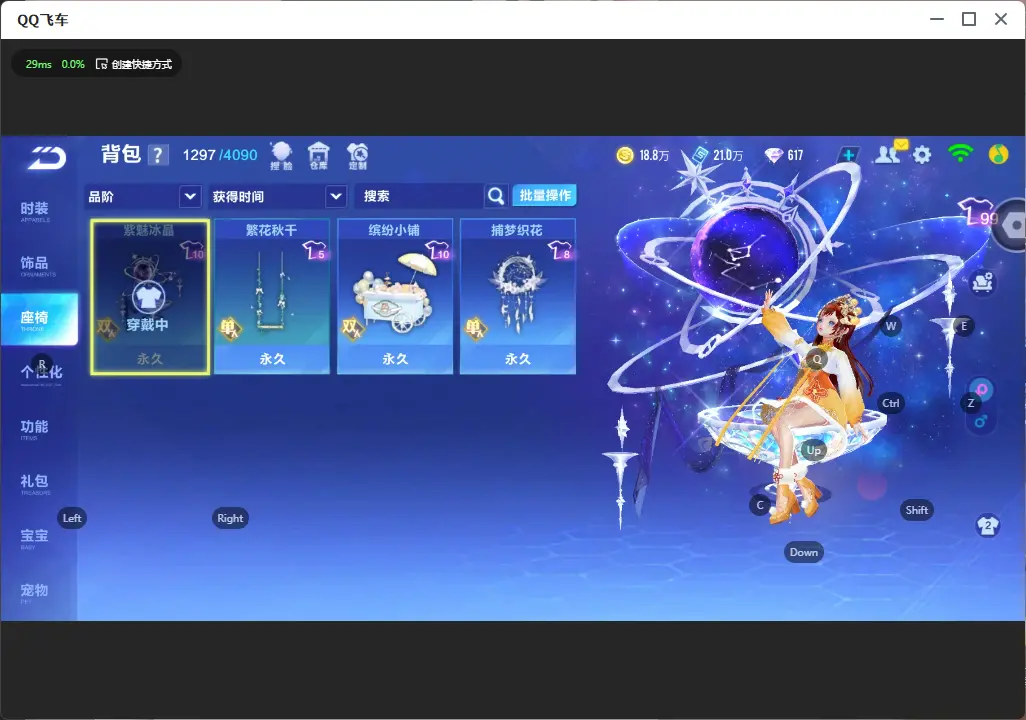Screen dimensions: 1026x720
Task: Click the C key overlay button
Action: point(760,505)
